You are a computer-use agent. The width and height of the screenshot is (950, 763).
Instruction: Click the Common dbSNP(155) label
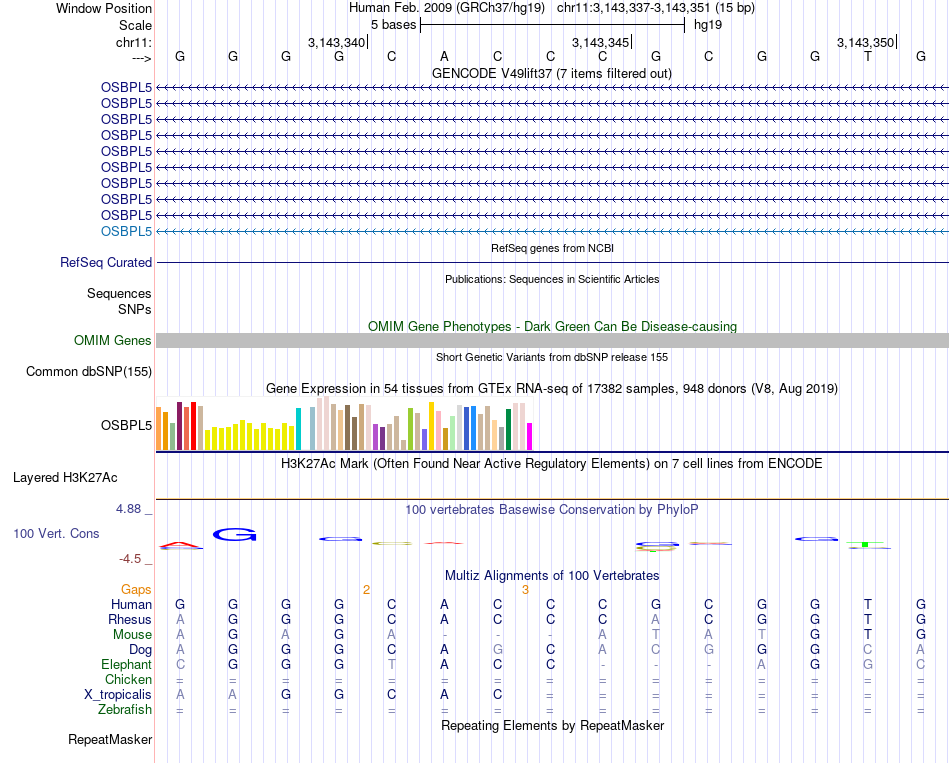tap(88, 372)
